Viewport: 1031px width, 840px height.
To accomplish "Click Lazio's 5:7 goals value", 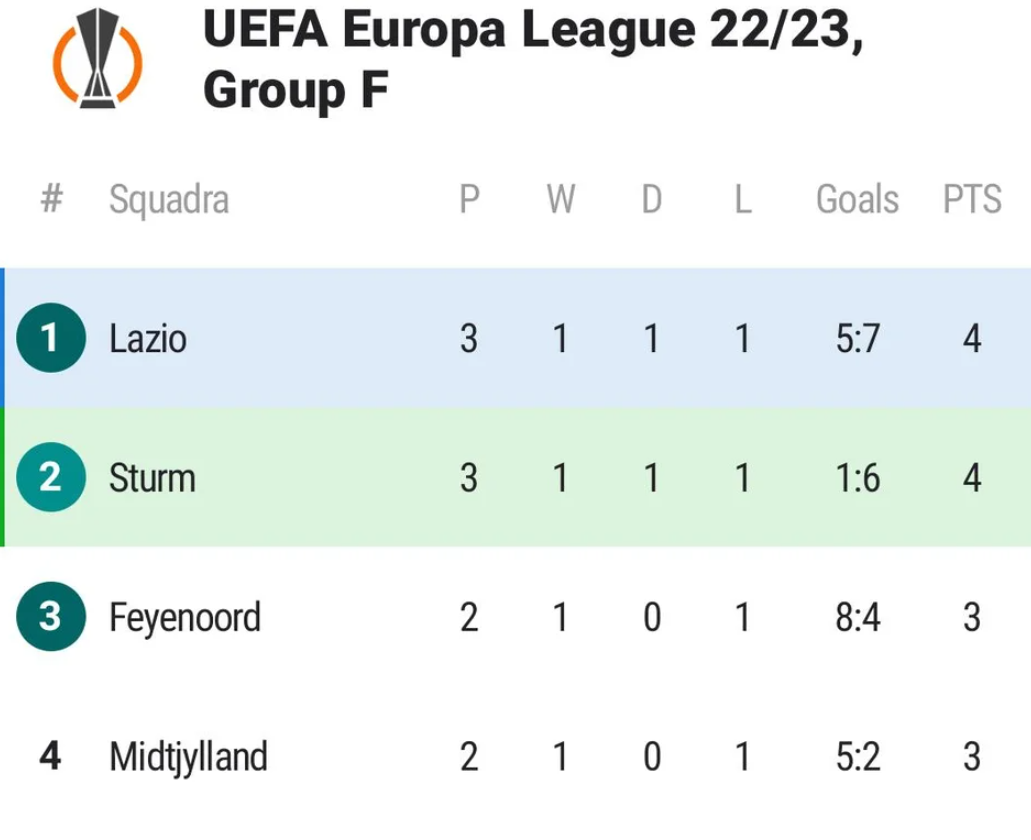I will [857, 338].
